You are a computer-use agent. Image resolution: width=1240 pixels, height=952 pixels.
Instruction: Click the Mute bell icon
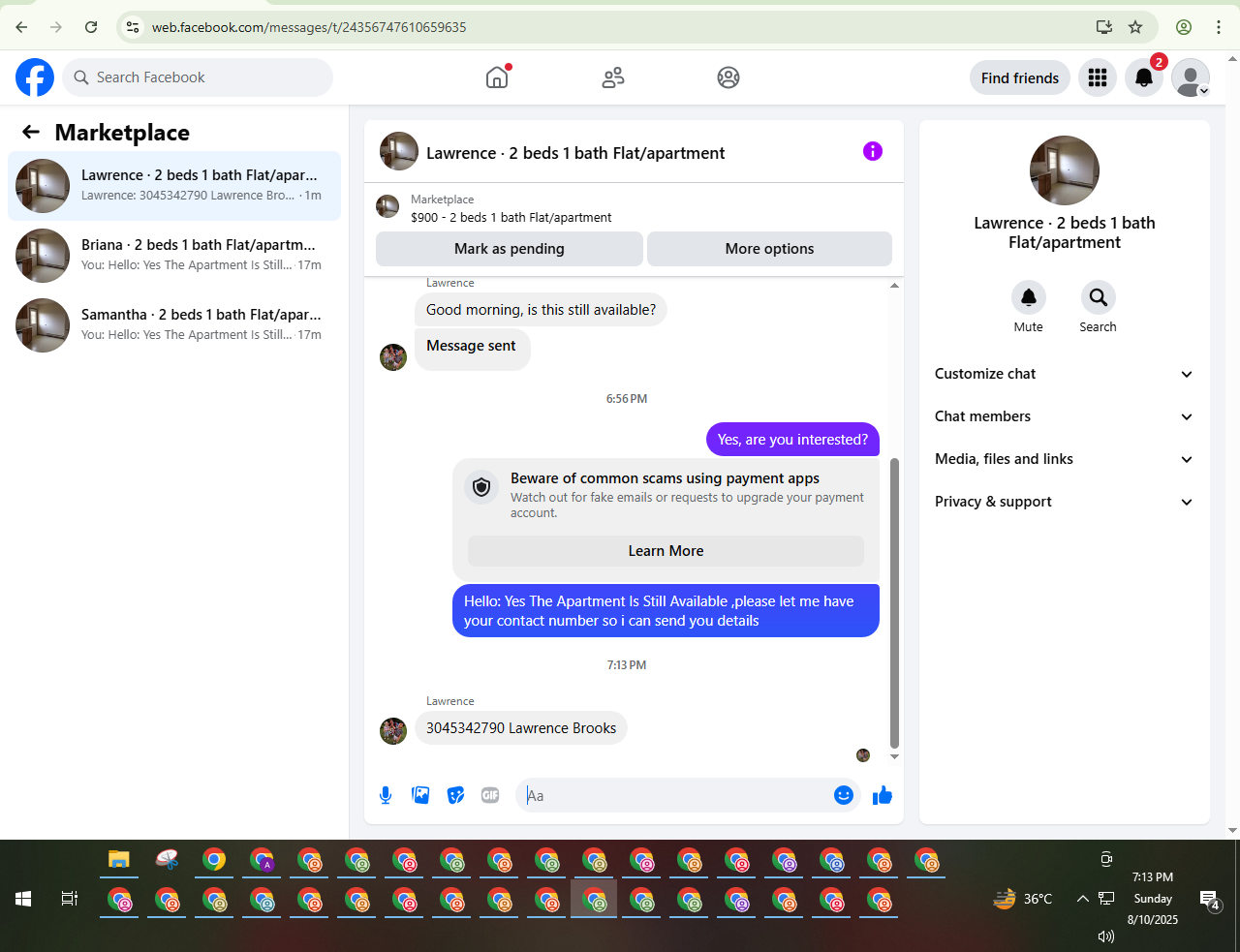(x=1029, y=297)
